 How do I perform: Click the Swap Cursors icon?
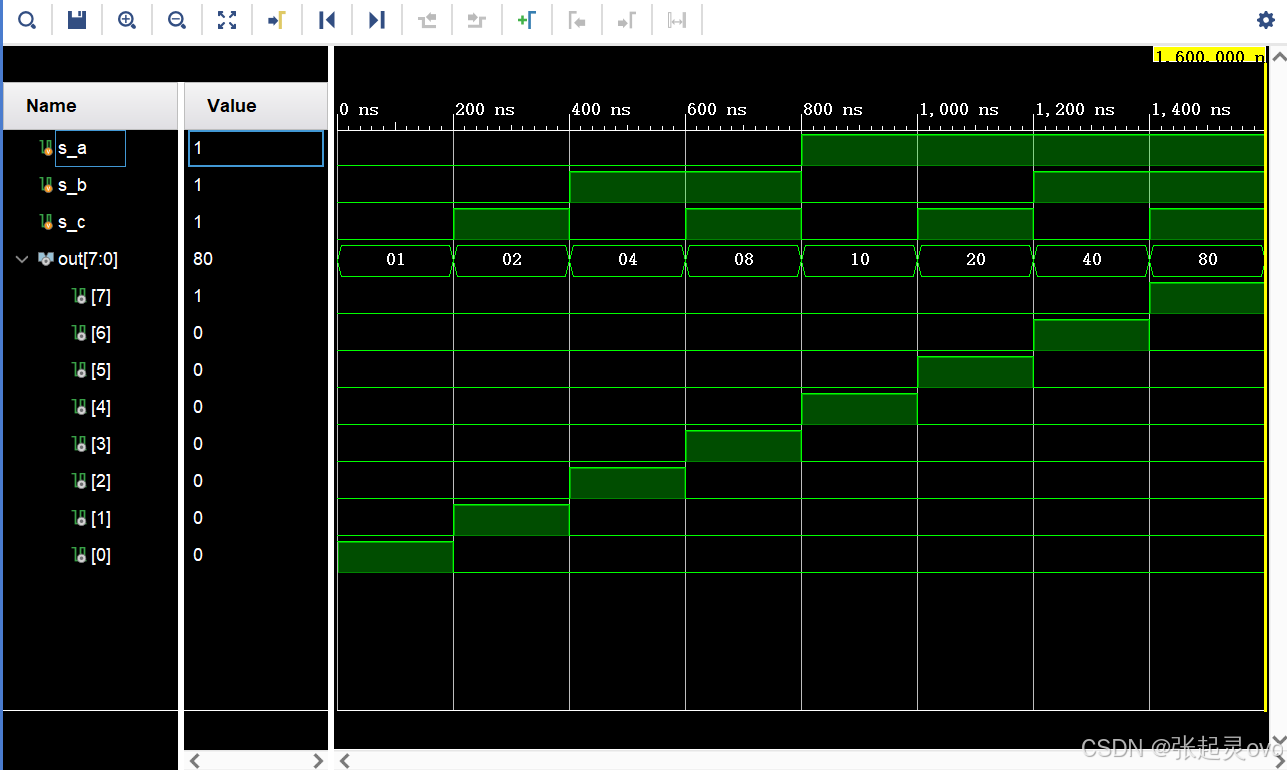(x=677, y=20)
